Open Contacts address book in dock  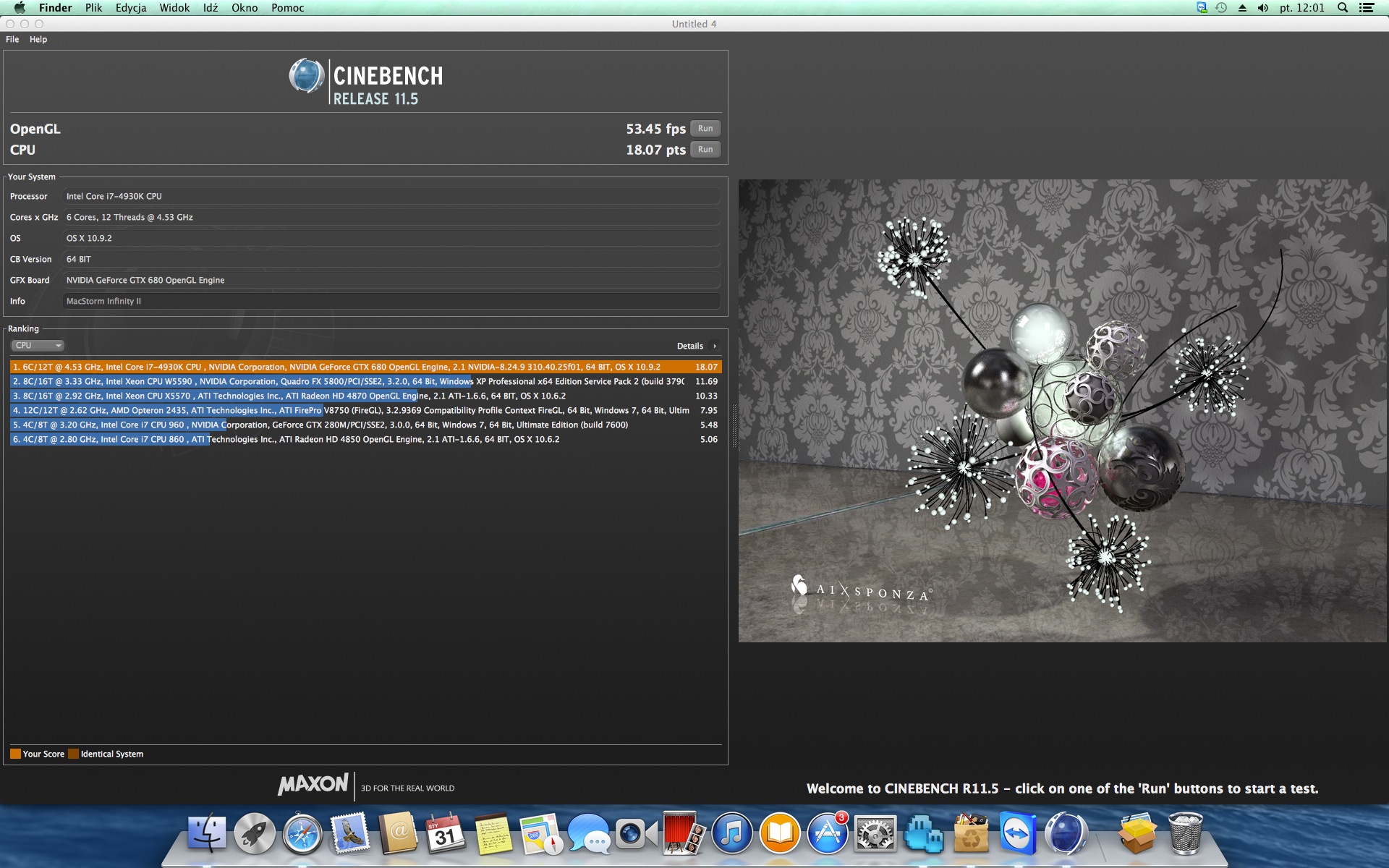click(398, 834)
